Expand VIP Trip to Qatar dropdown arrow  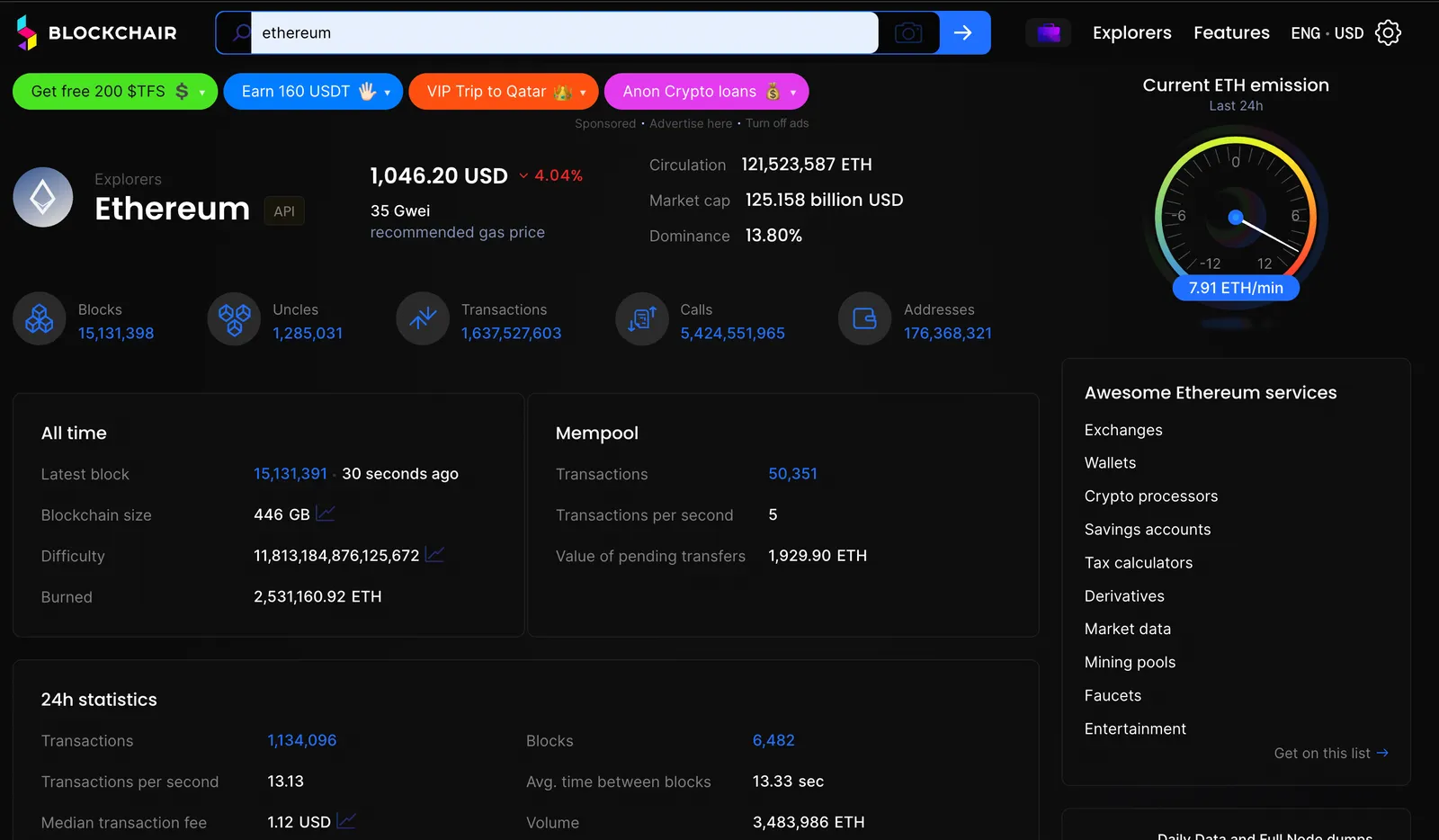click(583, 93)
